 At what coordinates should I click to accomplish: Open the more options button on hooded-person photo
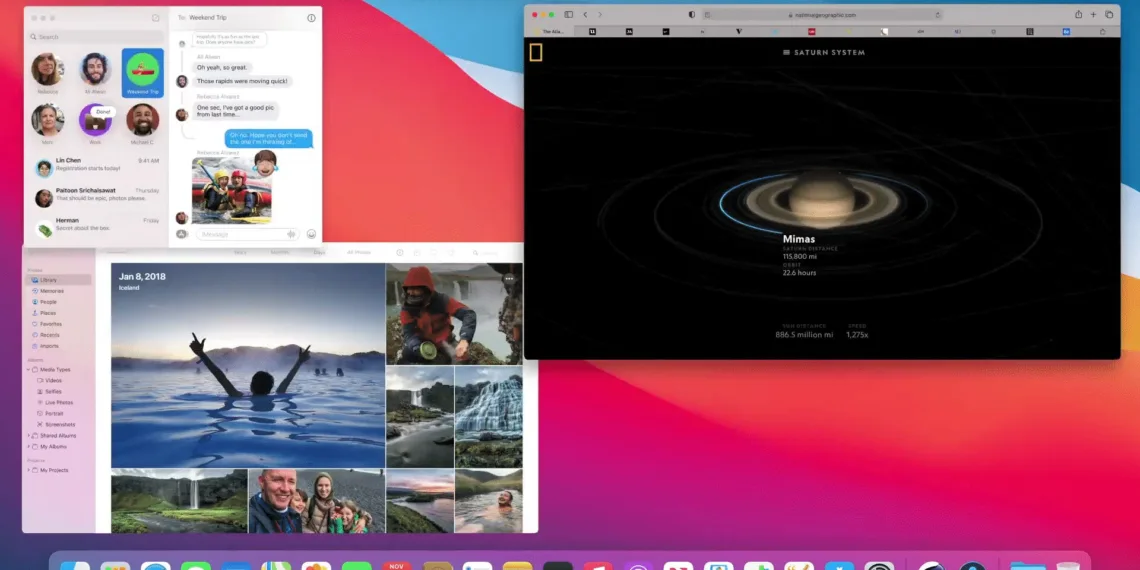pos(509,278)
